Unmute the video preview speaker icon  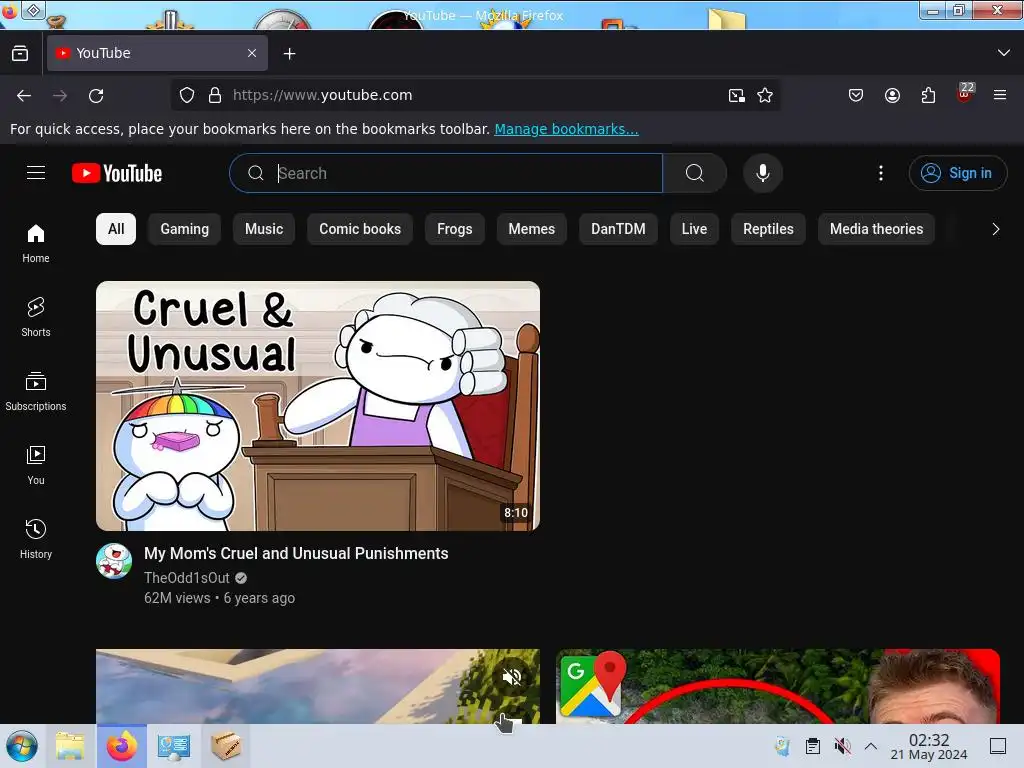(513, 677)
